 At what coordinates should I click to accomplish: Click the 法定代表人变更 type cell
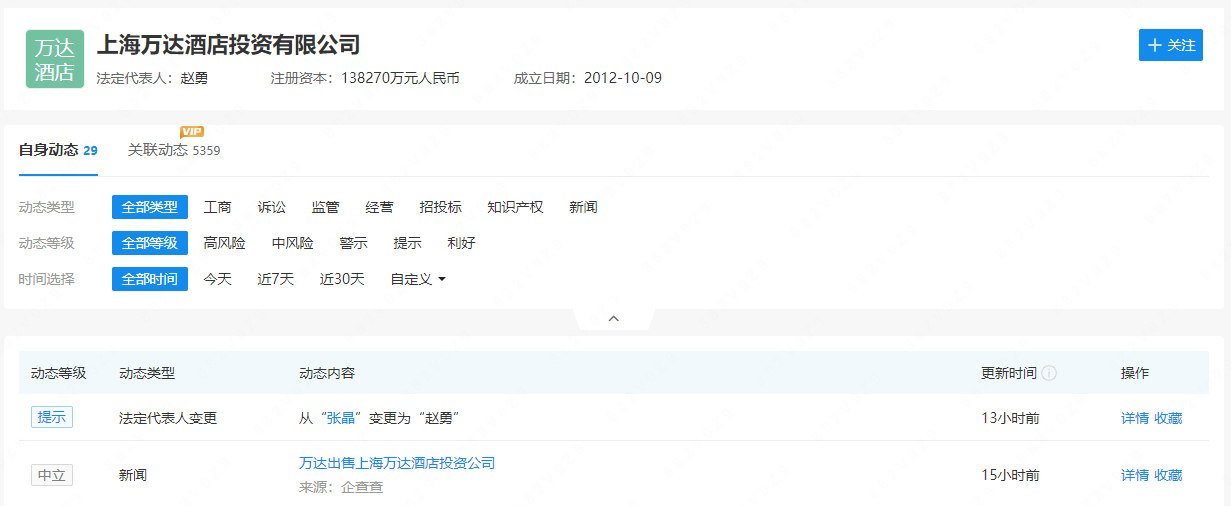pyautogui.click(x=168, y=418)
